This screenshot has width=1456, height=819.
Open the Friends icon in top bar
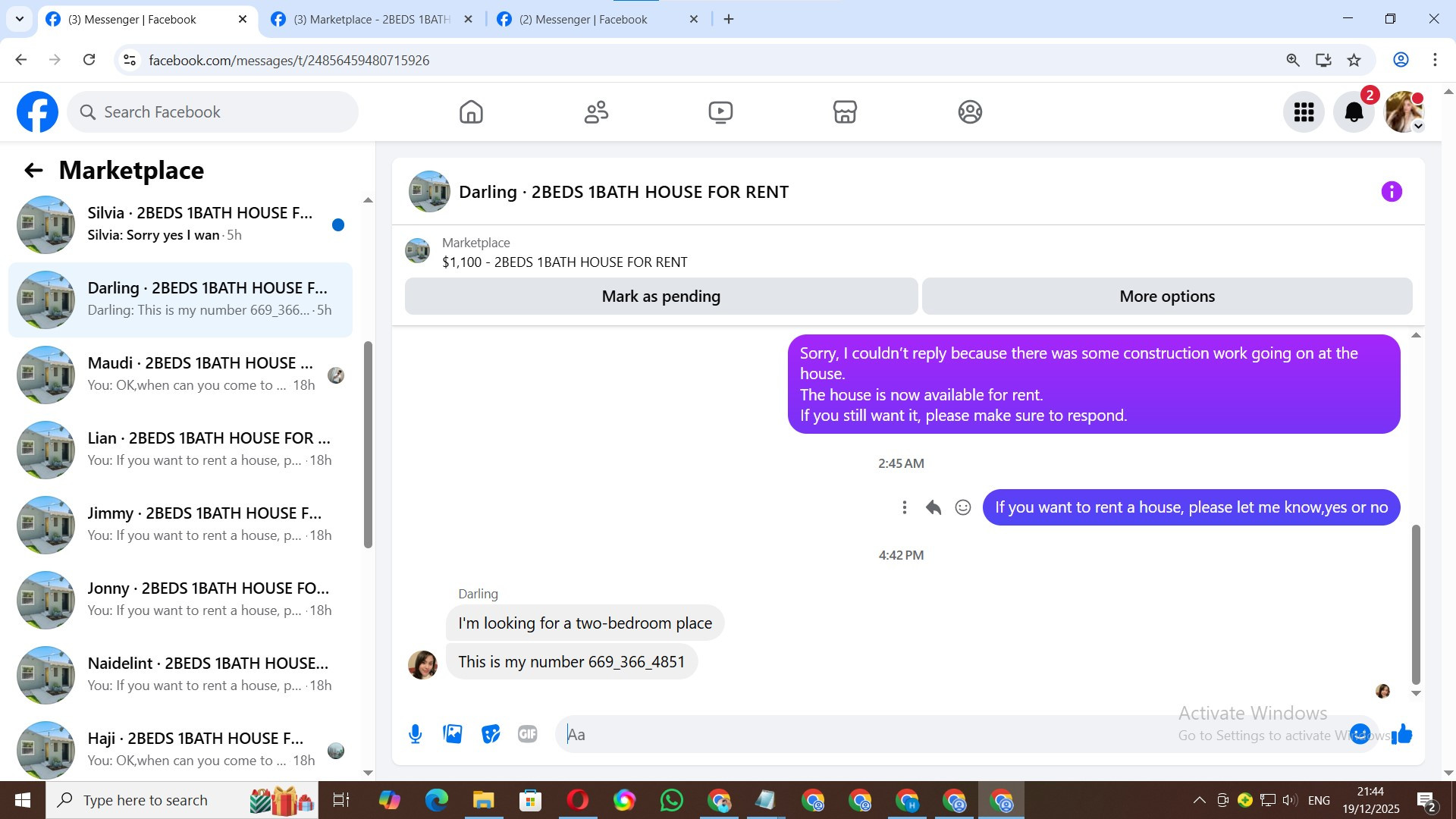596,112
